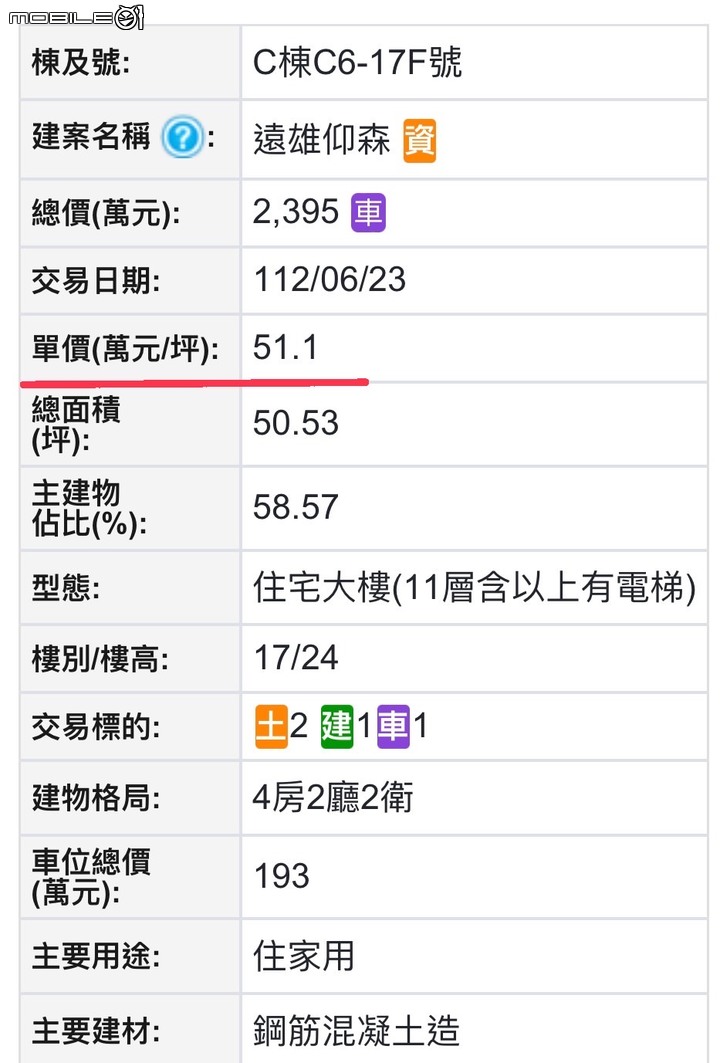Click the total price value 2,395
The width and height of the screenshot is (720, 1063).
(x=296, y=212)
